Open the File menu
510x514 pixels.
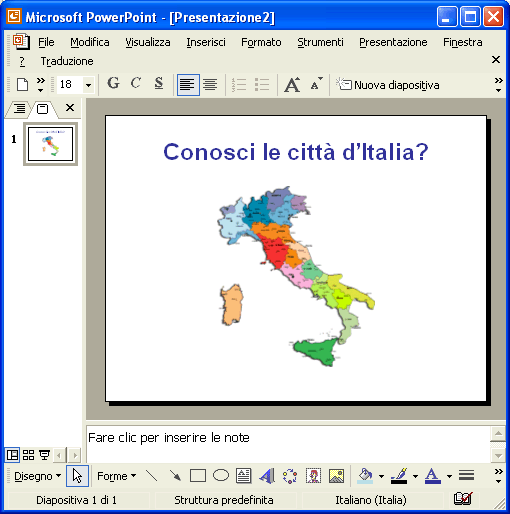[x=46, y=42]
